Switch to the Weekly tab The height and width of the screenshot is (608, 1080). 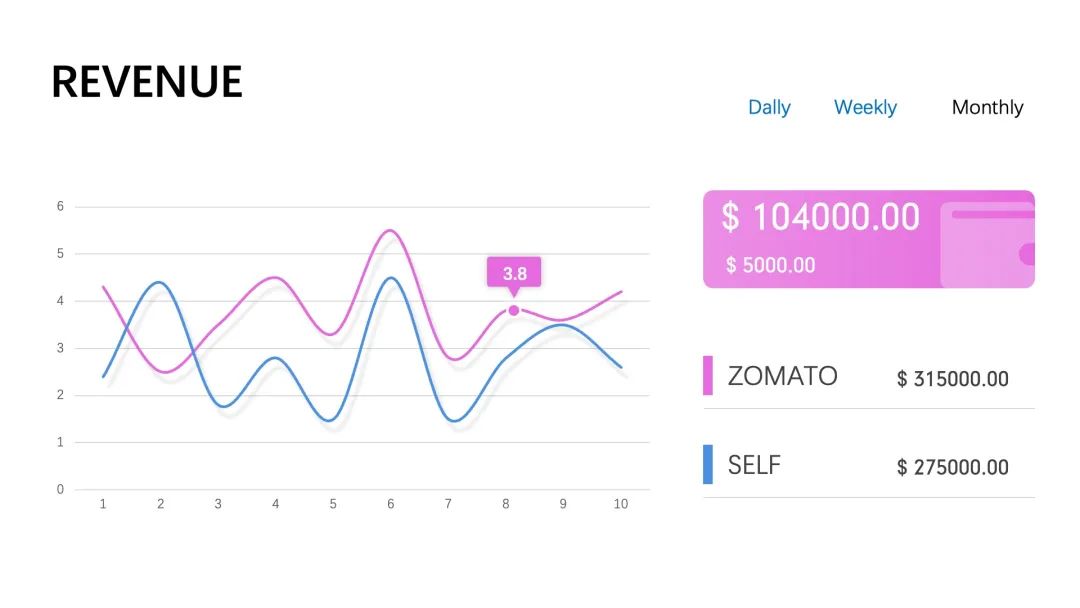pyautogui.click(x=865, y=107)
